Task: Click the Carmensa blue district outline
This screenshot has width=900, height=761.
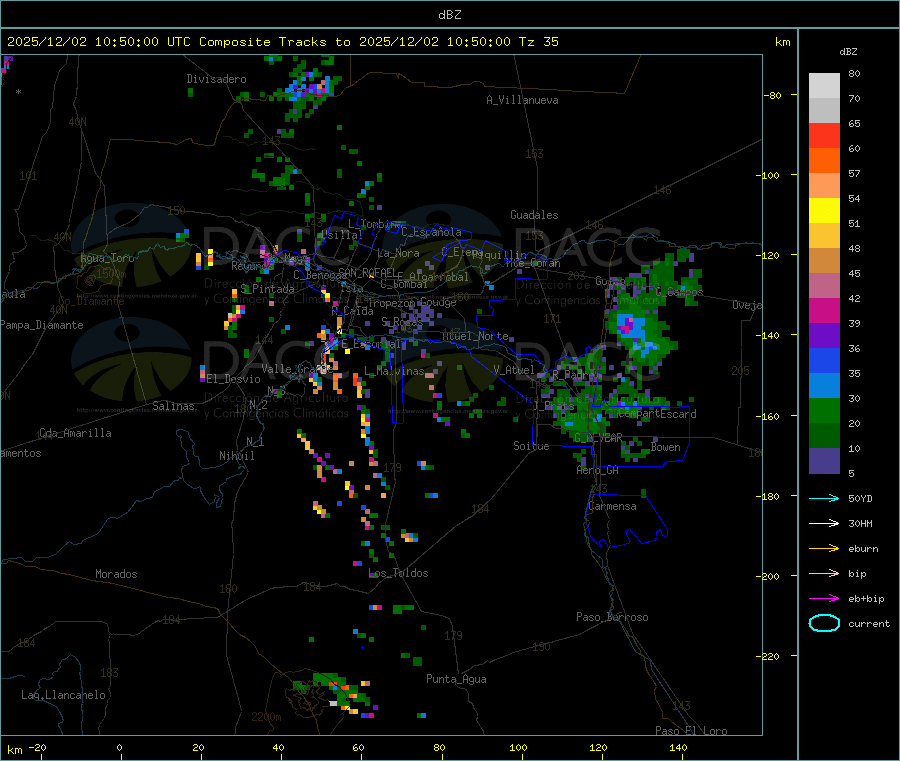Action: (x=626, y=519)
